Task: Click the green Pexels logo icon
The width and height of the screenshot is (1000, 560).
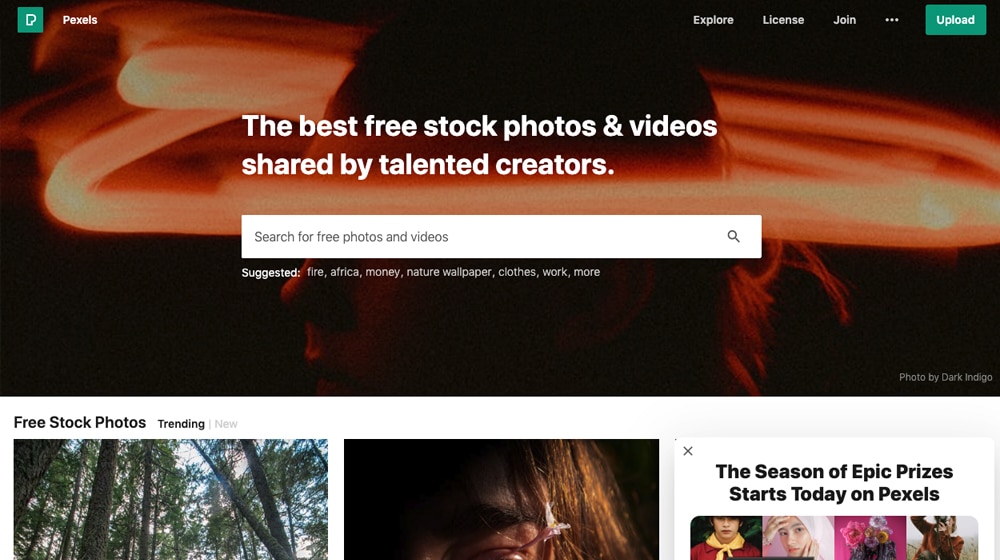Action: (30, 20)
